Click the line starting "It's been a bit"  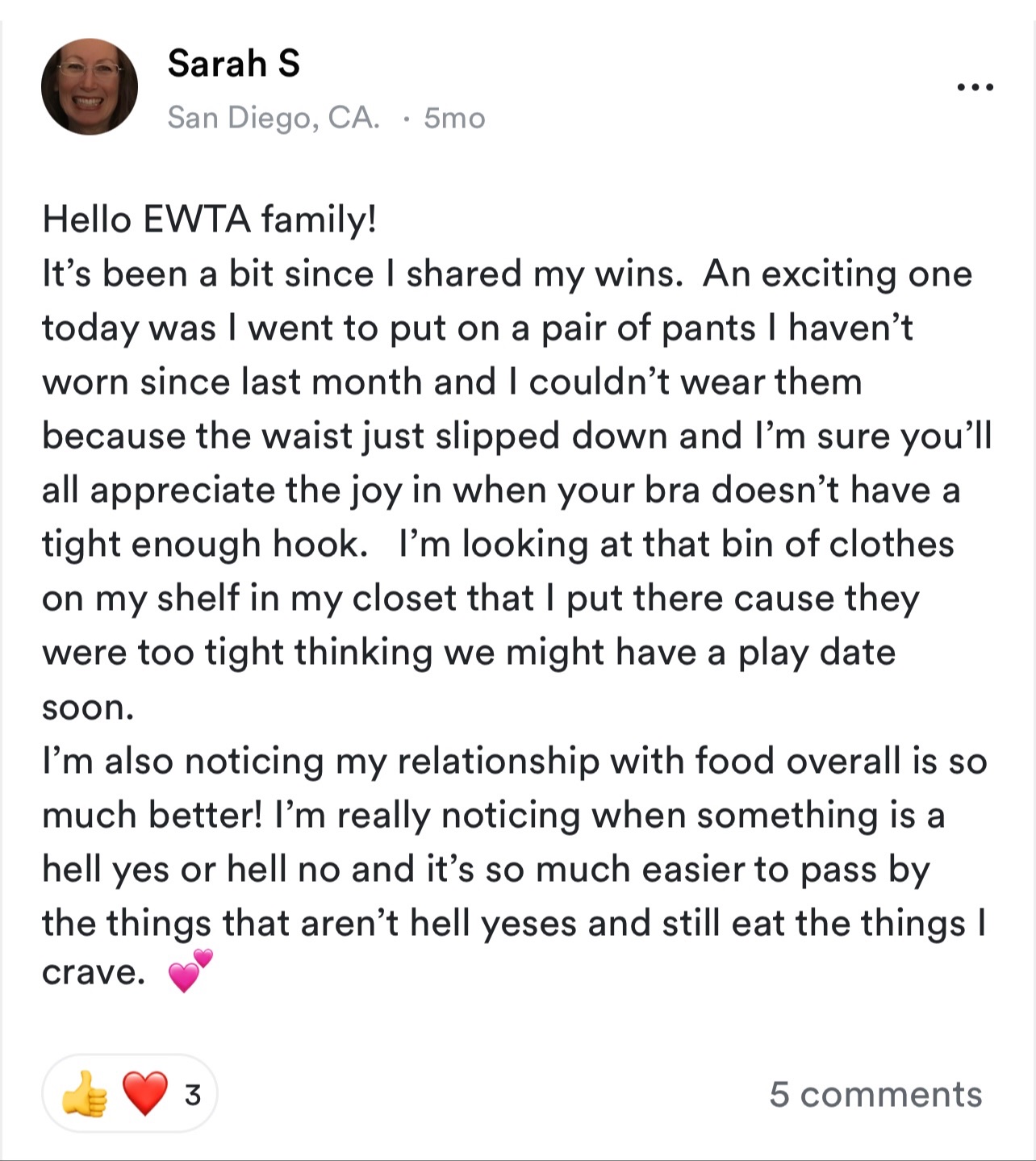click(507, 274)
